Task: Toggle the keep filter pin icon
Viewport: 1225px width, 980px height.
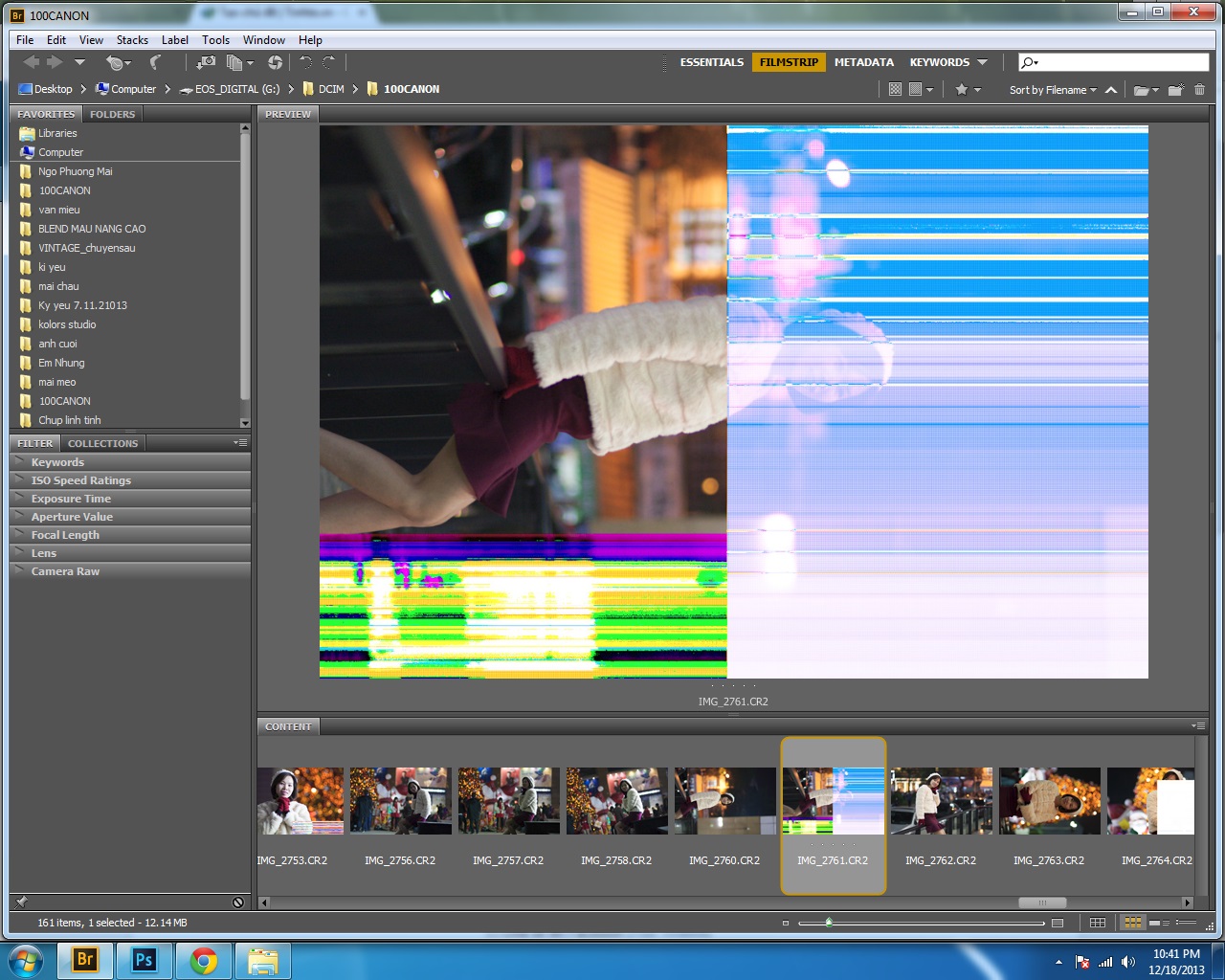Action: pos(21,902)
